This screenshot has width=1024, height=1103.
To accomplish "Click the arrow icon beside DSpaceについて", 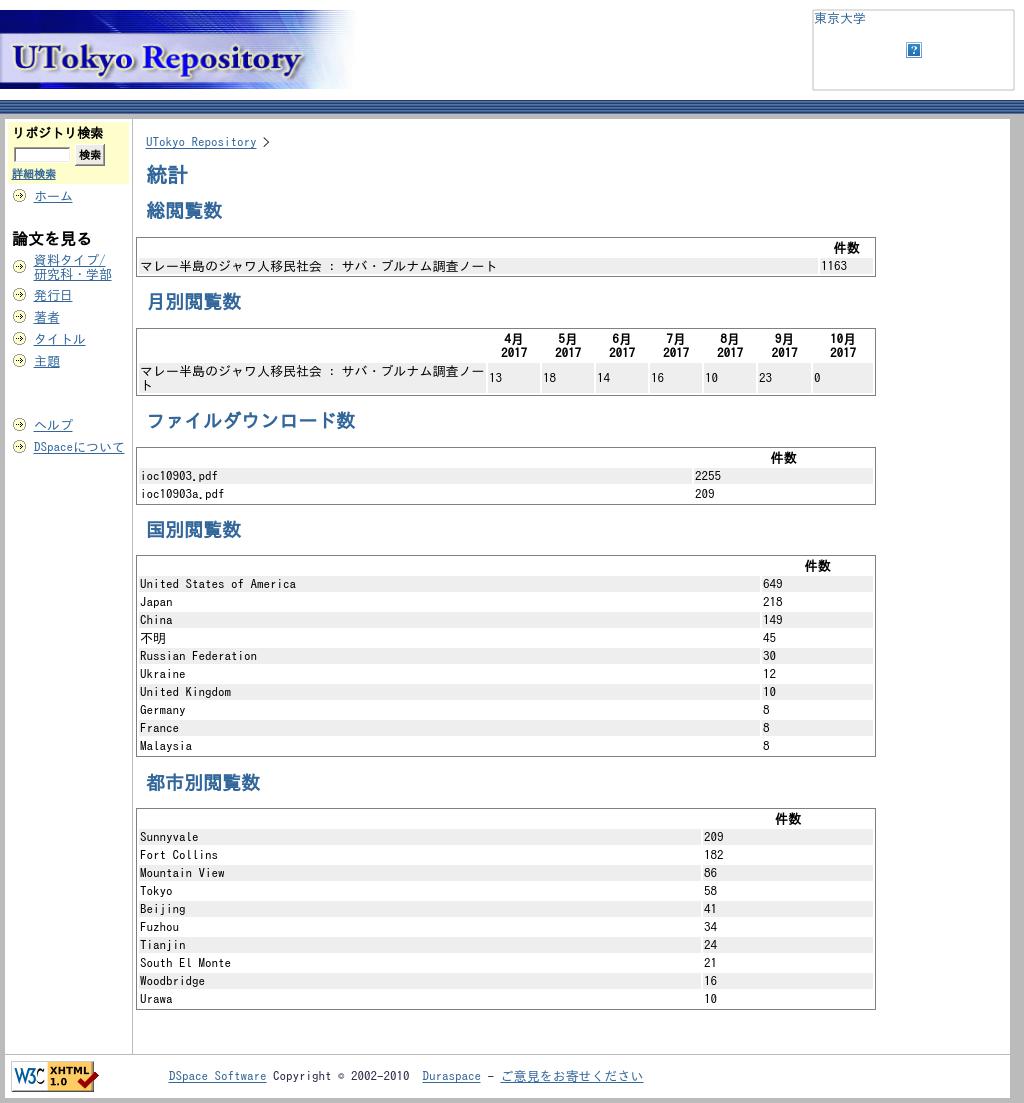I will coord(20,447).
